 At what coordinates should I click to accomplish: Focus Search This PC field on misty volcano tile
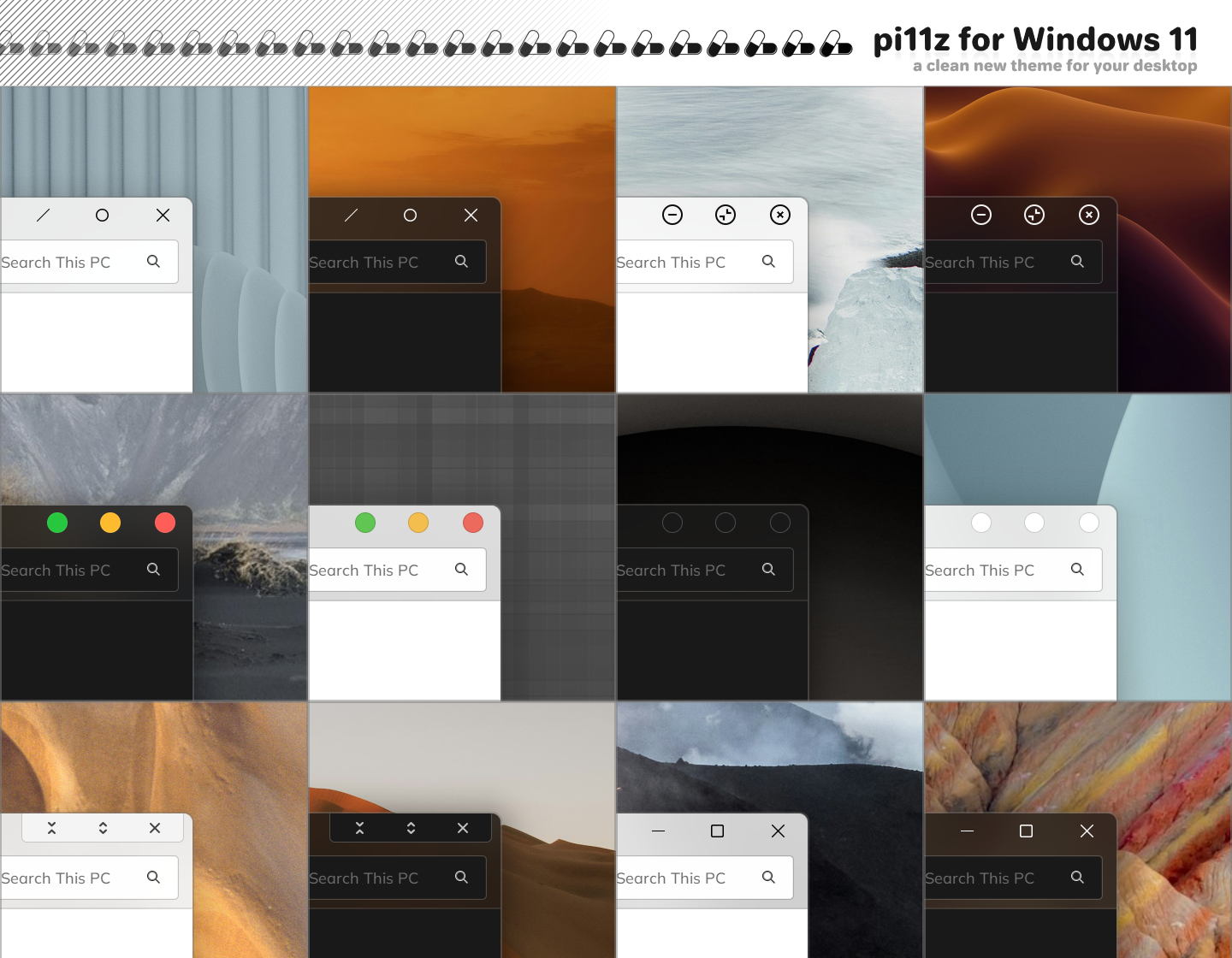coord(705,878)
